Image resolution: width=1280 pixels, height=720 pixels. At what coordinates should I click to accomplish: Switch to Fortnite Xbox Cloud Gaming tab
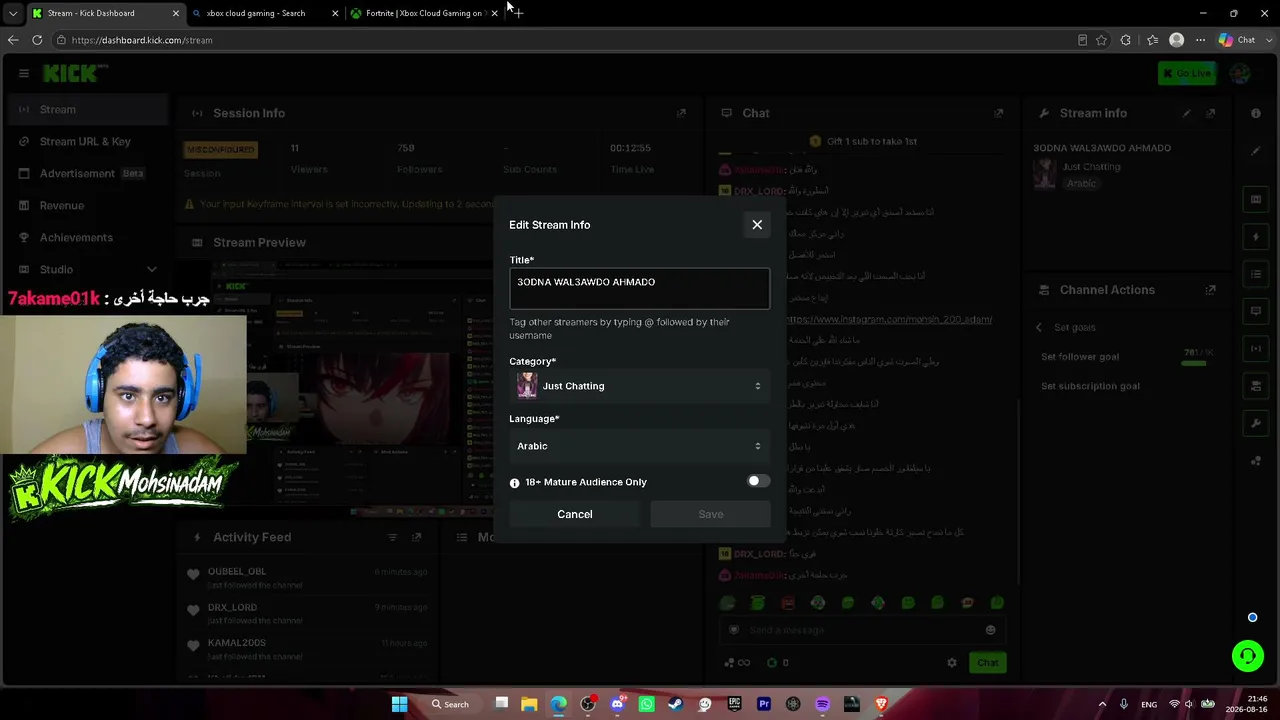(425, 13)
